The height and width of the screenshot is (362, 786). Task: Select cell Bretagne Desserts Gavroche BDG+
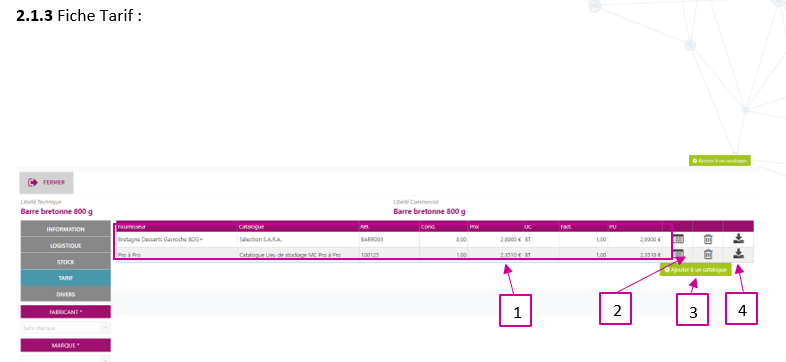(x=160, y=240)
